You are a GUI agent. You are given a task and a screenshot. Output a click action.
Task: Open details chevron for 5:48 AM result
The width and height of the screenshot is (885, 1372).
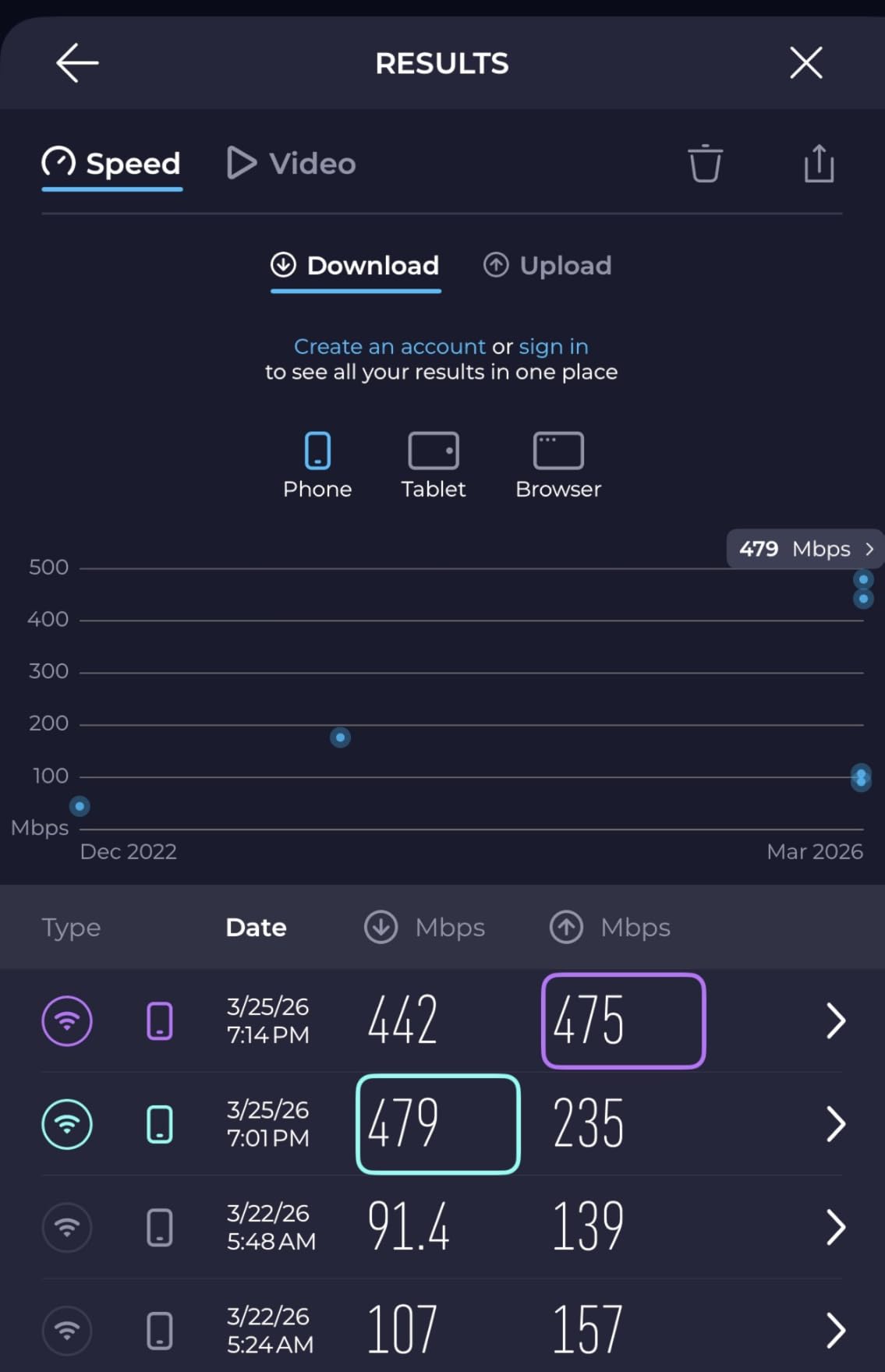pos(835,1228)
